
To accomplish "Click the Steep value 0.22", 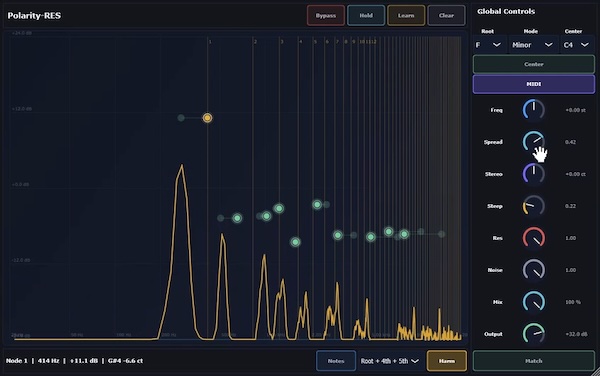I will click(570, 206).
